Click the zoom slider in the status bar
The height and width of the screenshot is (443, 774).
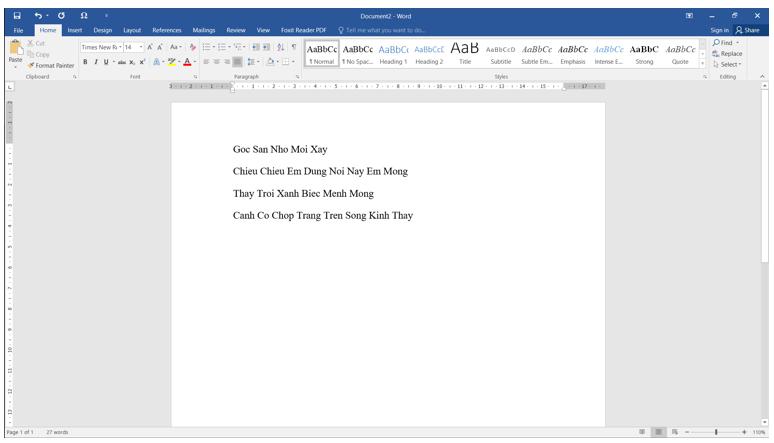[x=715, y=432]
